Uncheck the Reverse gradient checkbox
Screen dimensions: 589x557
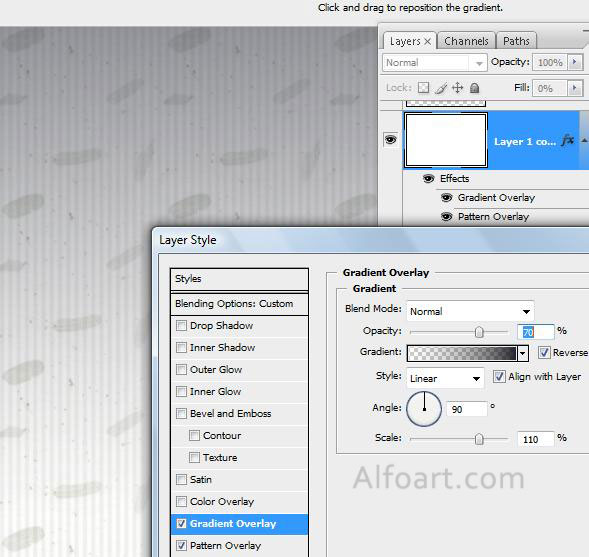click(544, 352)
